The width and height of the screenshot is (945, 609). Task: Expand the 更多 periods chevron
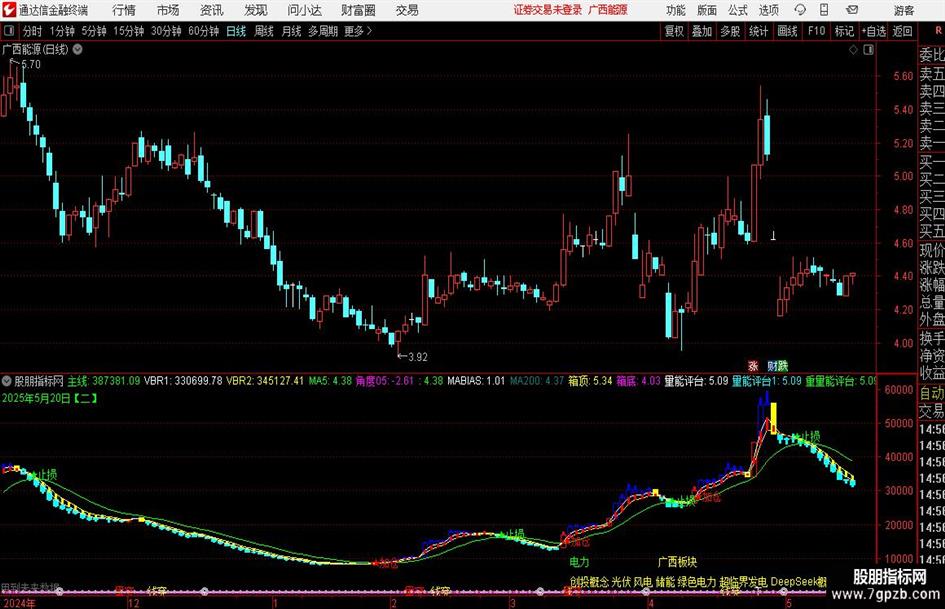pos(369,31)
